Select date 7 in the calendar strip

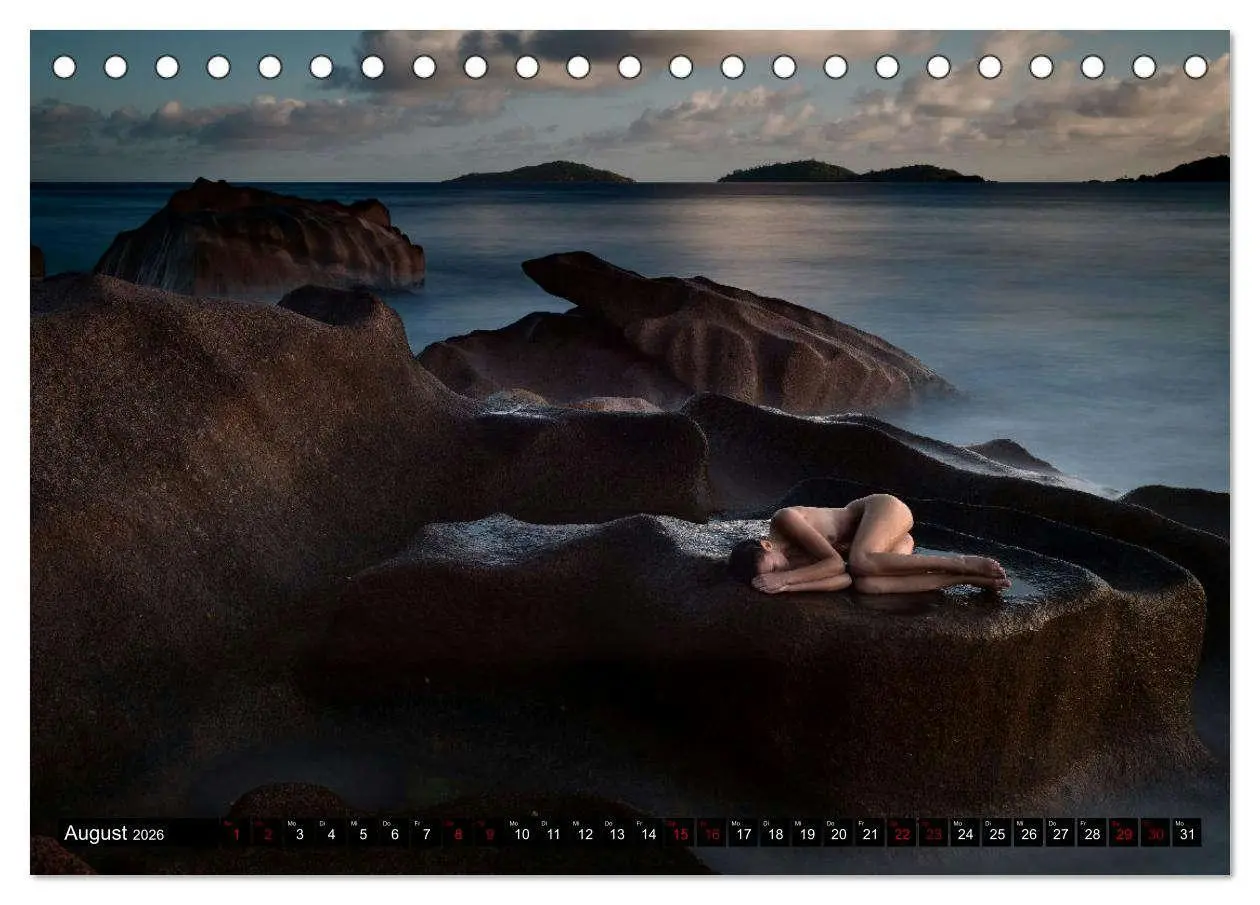(x=426, y=832)
